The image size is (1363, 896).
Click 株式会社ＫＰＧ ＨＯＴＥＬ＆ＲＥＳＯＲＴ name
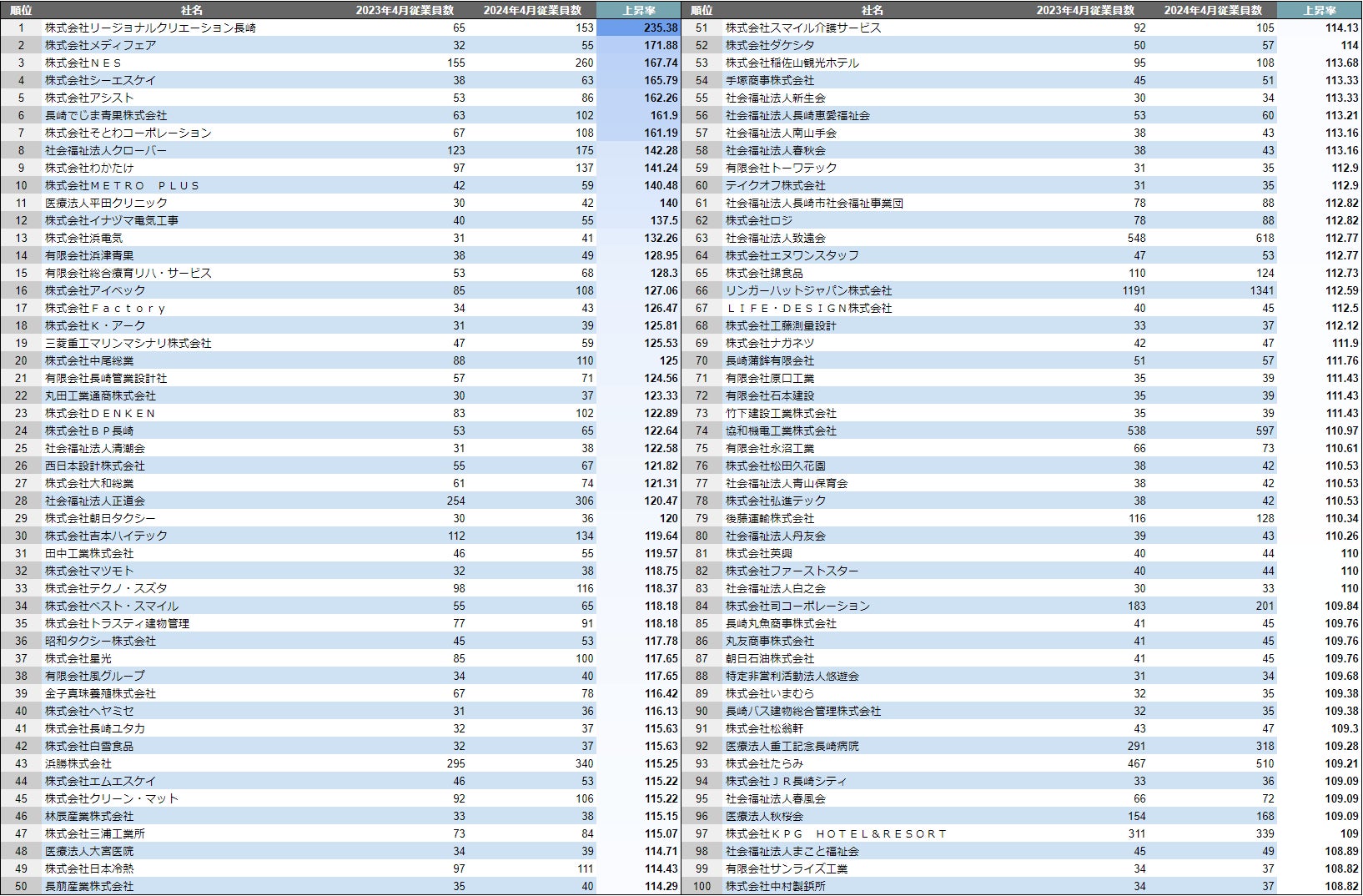837,833
